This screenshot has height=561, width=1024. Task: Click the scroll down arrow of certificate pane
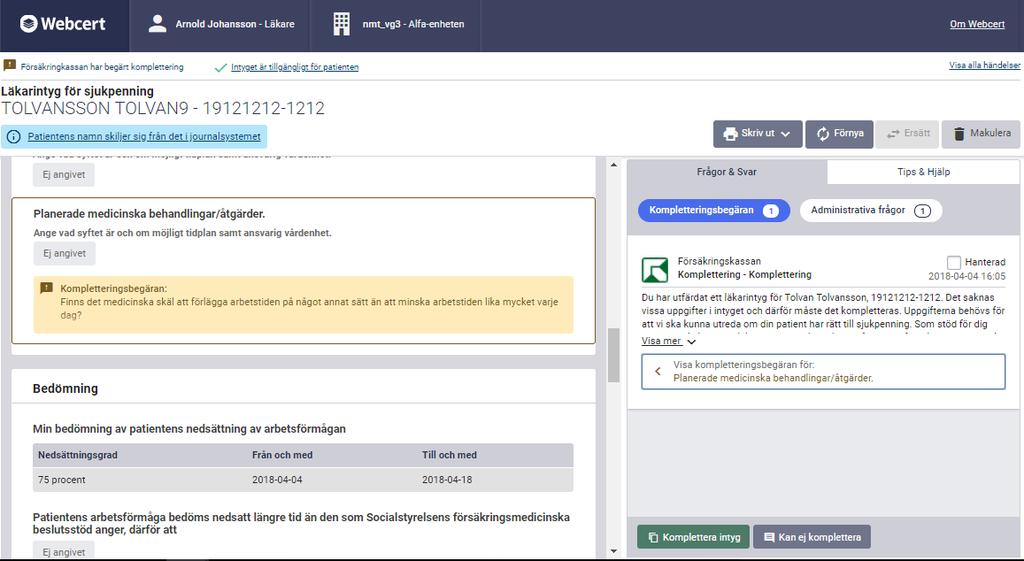(613, 551)
